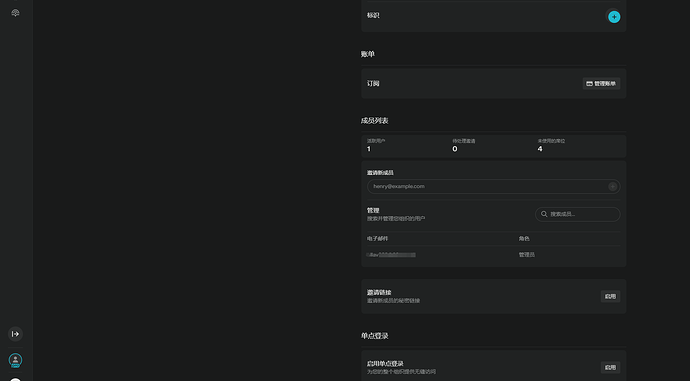
Task: Click the 单点登录 section heading
Action: [374, 336]
